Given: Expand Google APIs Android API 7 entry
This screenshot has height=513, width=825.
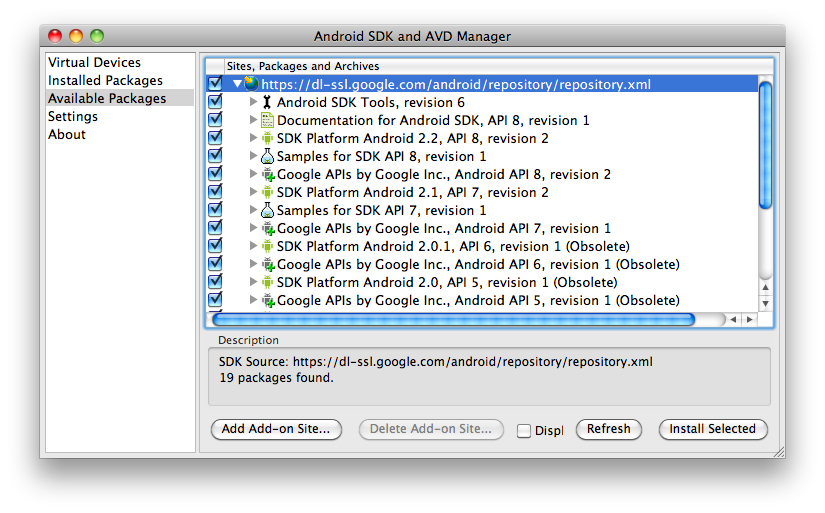Looking at the screenshot, I should point(253,228).
